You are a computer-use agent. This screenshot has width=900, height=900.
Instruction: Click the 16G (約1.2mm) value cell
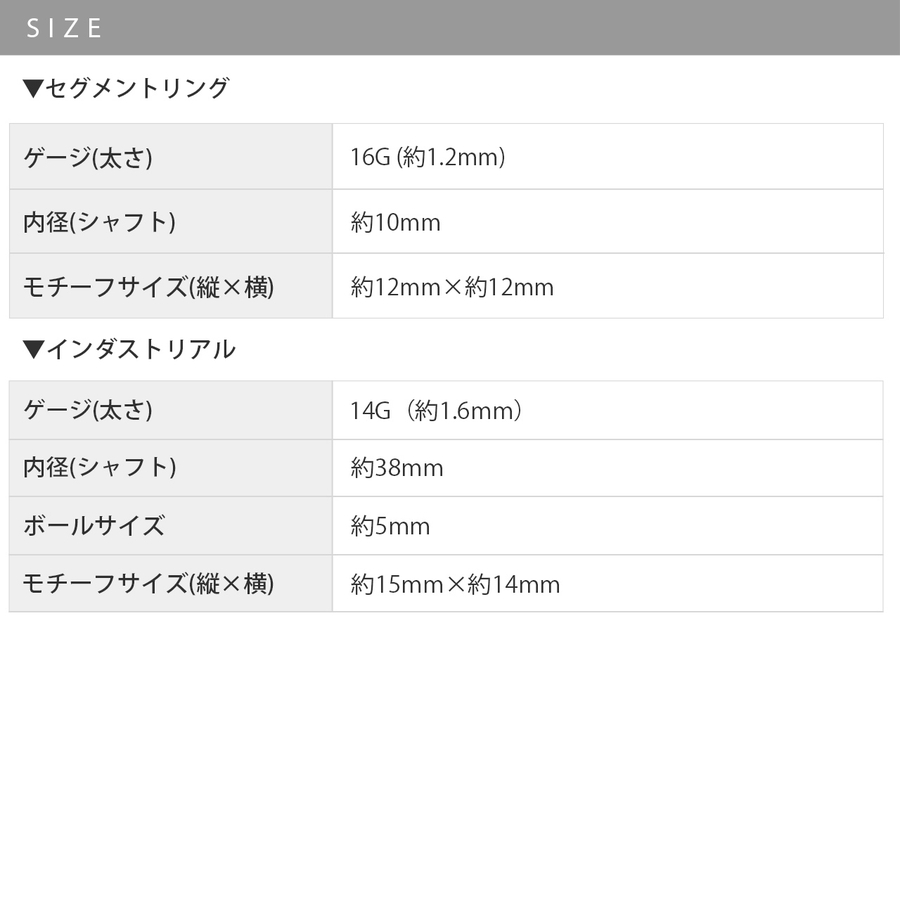tap(428, 157)
